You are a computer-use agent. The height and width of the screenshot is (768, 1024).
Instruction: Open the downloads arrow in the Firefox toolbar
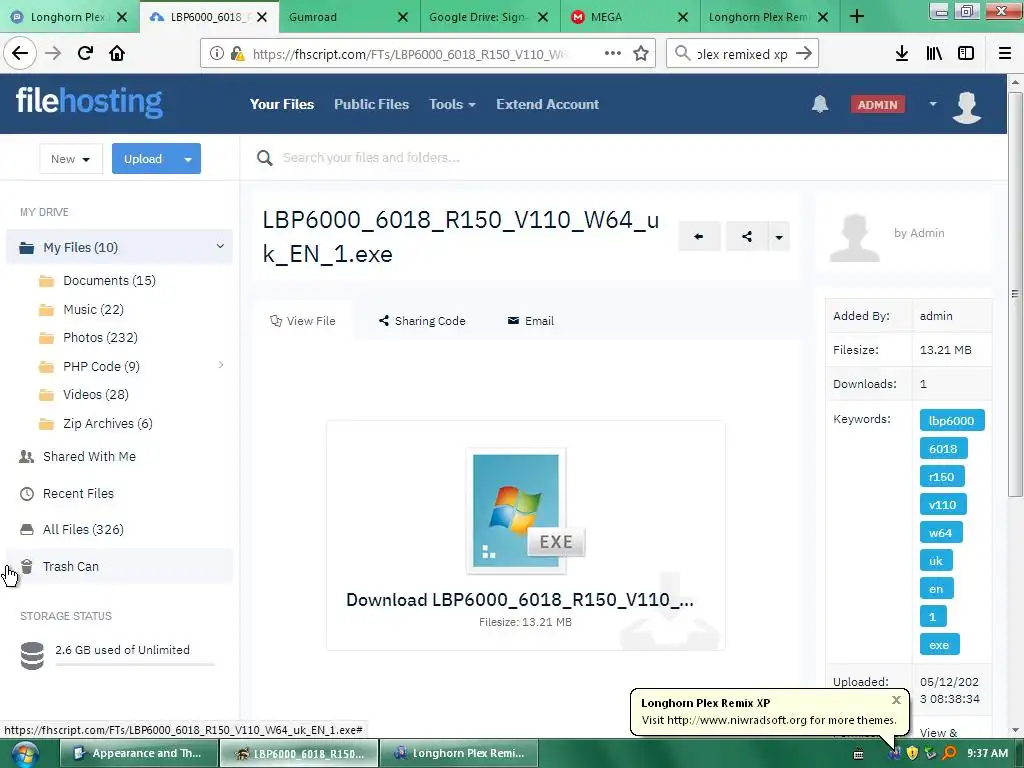(x=902, y=54)
